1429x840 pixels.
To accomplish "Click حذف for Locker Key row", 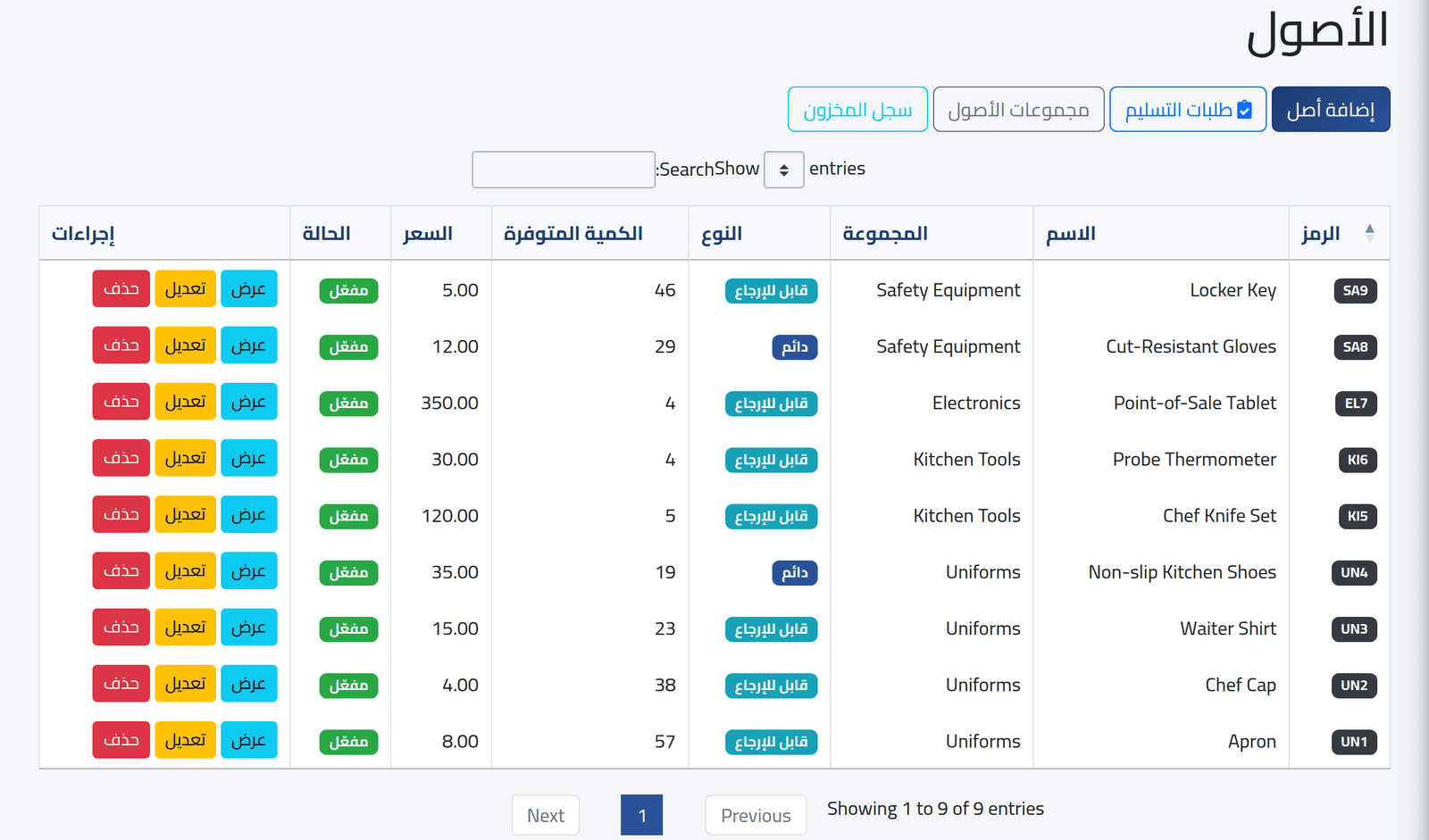I will click(x=121, y=288).
